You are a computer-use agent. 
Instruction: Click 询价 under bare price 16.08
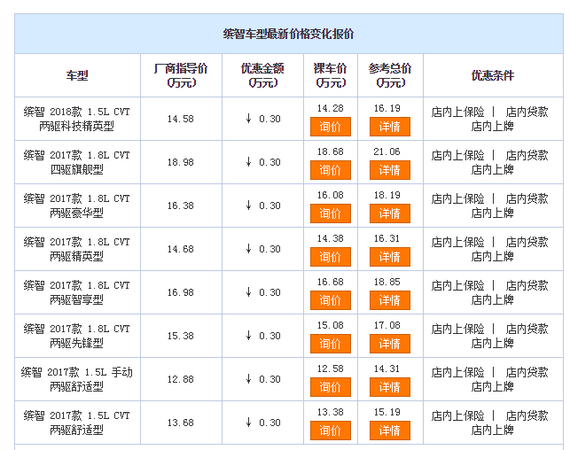click(x=330, y=213)
